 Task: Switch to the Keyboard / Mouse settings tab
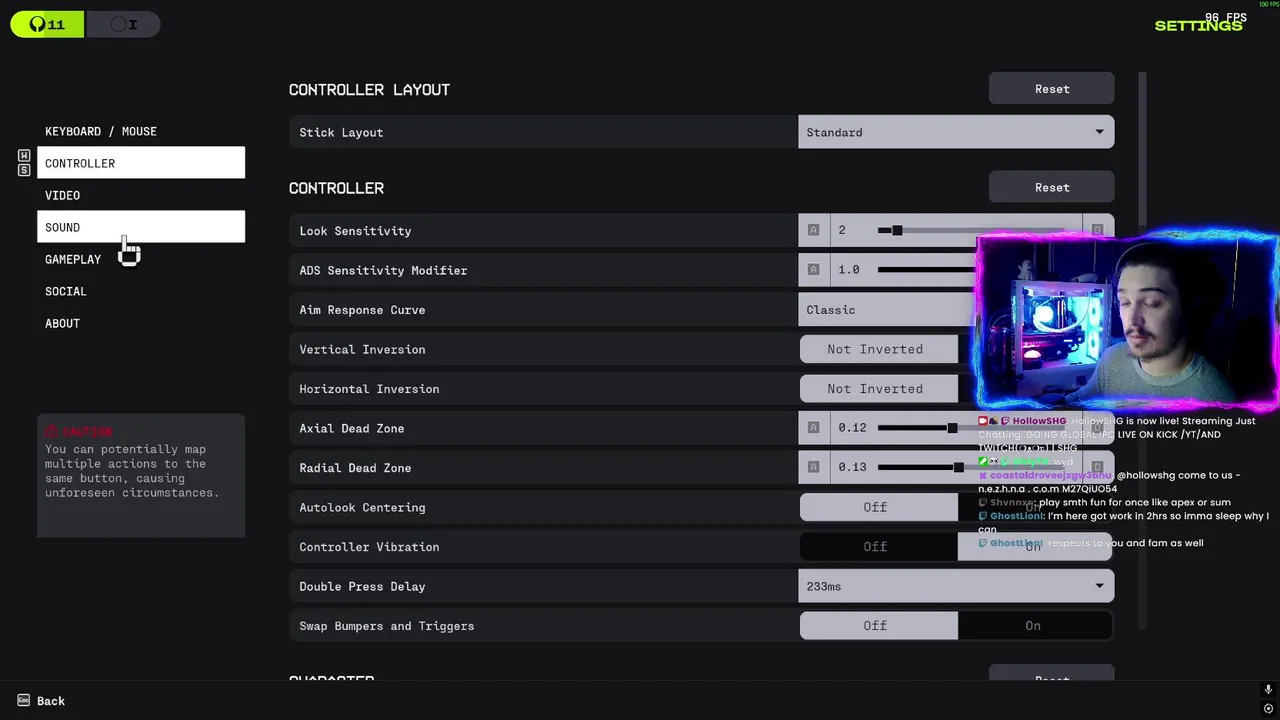[141, 131]
